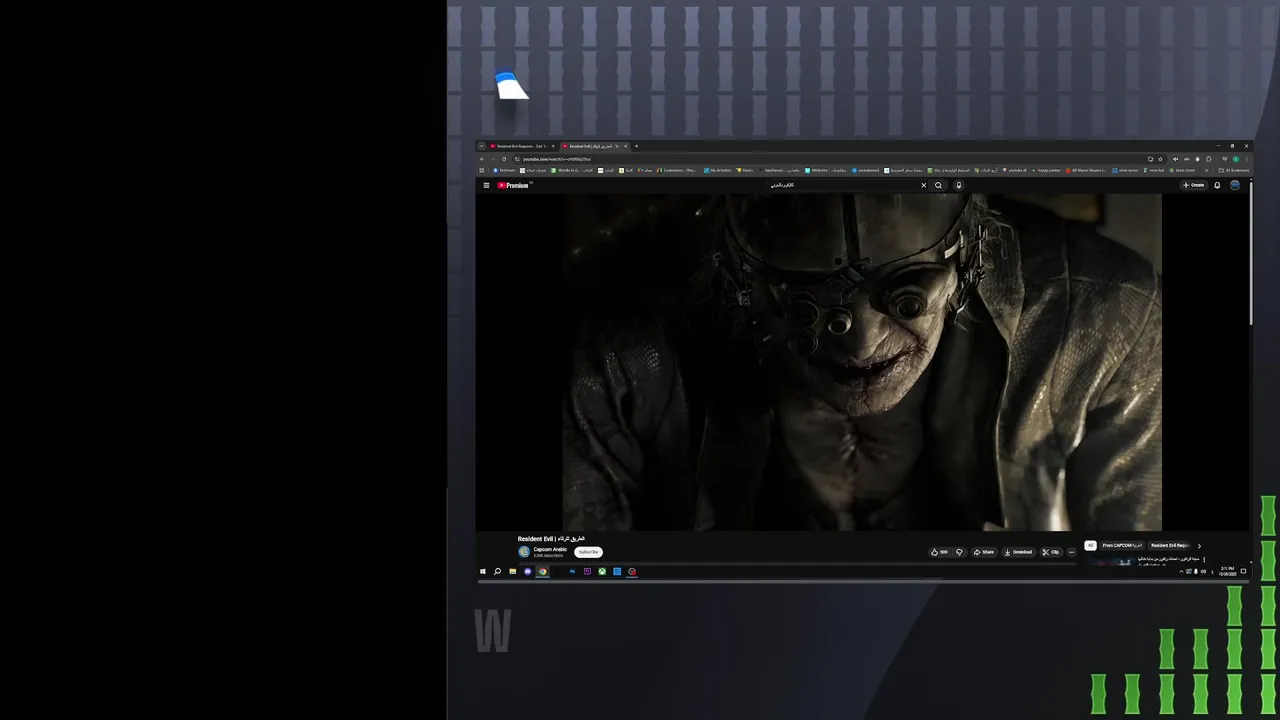
Task: Open the Capcom Arabic channel name link
Action: (x=550, y=549)
